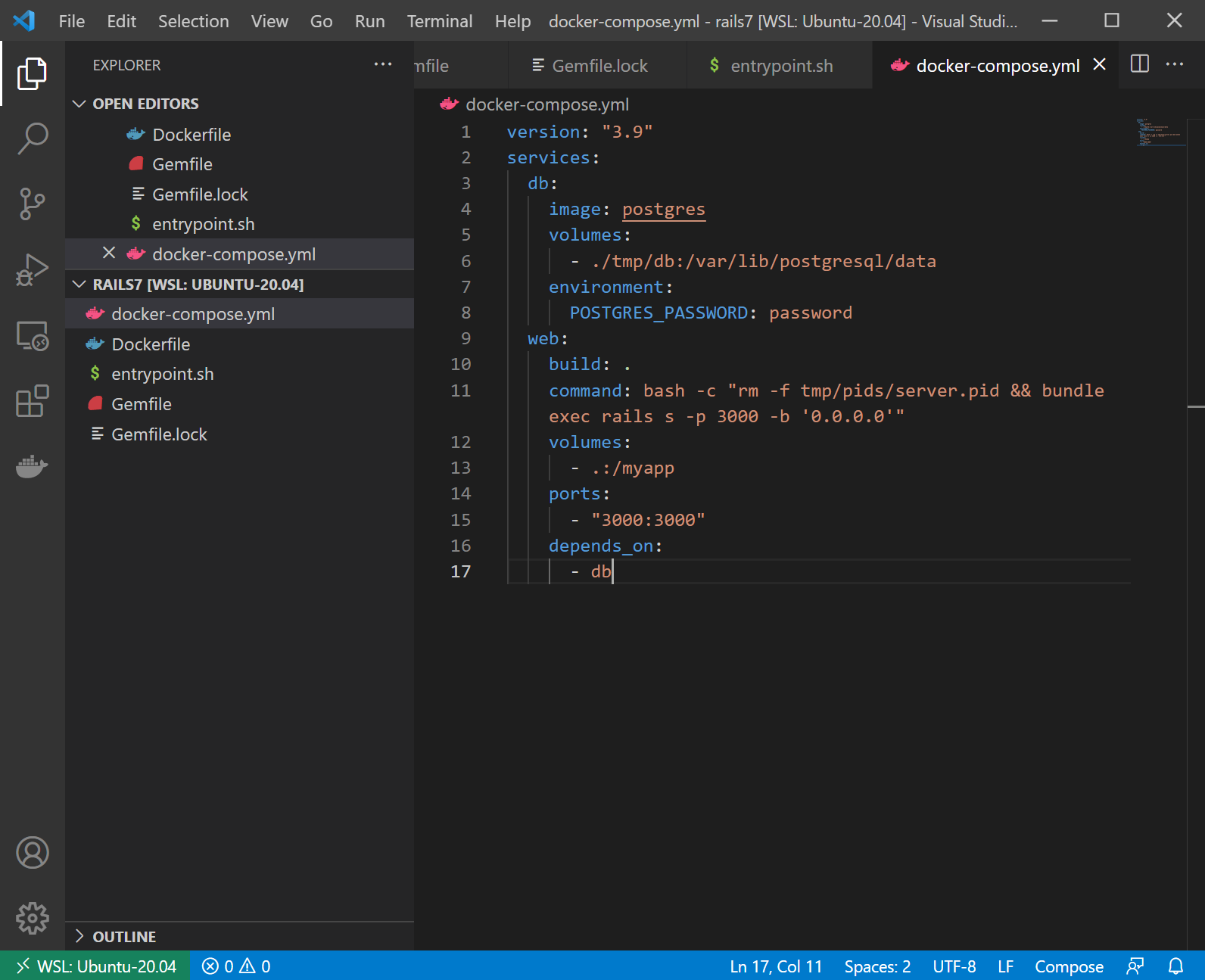Open the Search view icon
1205x980 pixels.
point(32,139)
